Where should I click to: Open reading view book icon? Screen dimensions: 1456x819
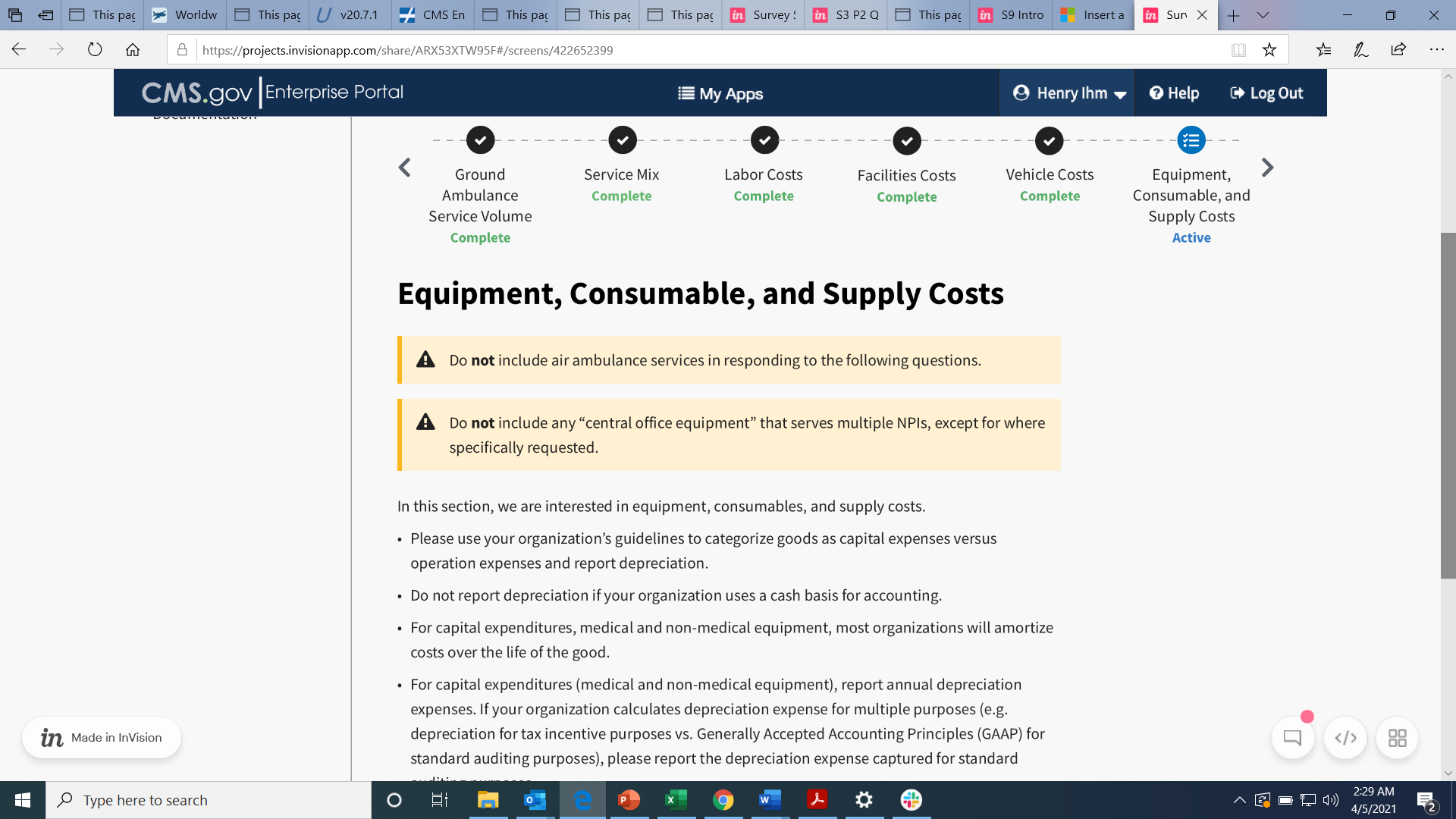[1238, 50]
